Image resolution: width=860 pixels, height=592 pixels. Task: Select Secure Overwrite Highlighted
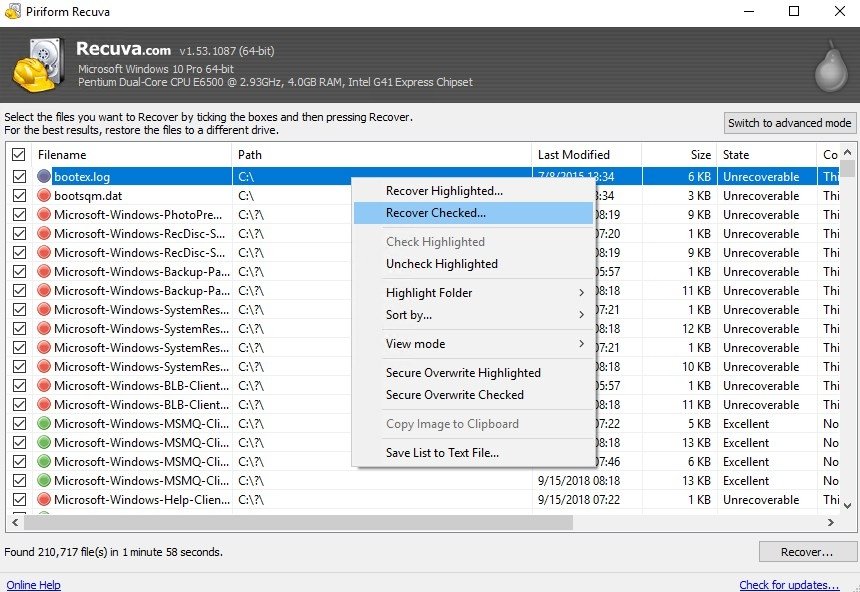pyautogui.click(x=473, y=373)
